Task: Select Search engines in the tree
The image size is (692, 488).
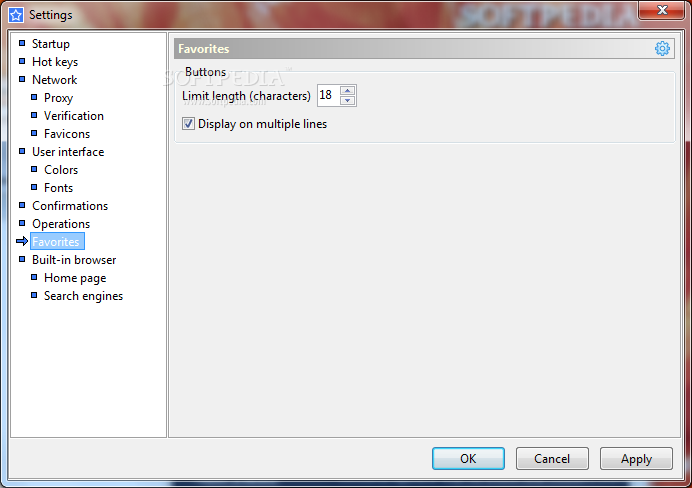Action: (x=83, y=296)
